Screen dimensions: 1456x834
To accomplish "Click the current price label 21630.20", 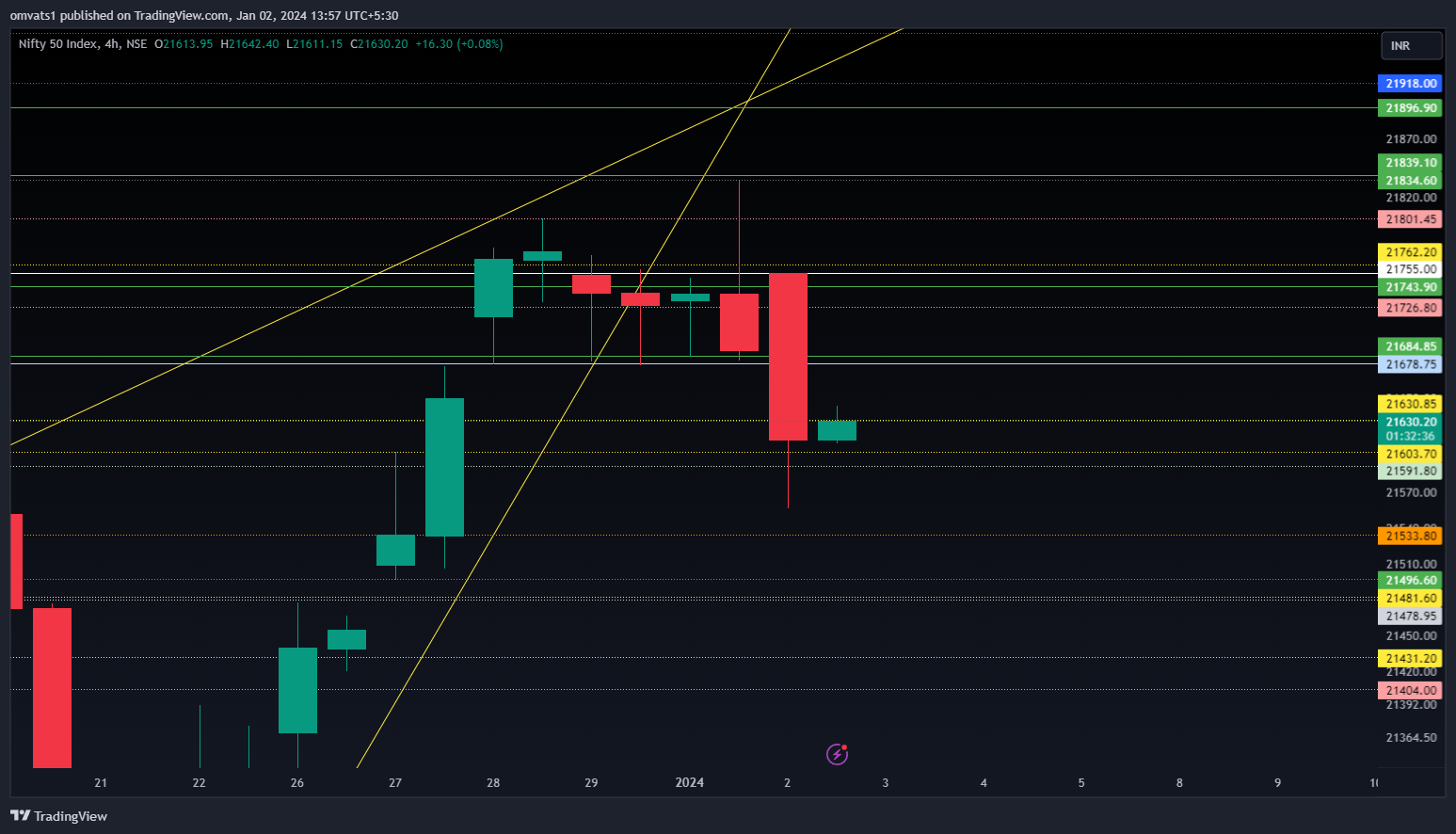I will pyautogui.click(x=1410, y=422).
